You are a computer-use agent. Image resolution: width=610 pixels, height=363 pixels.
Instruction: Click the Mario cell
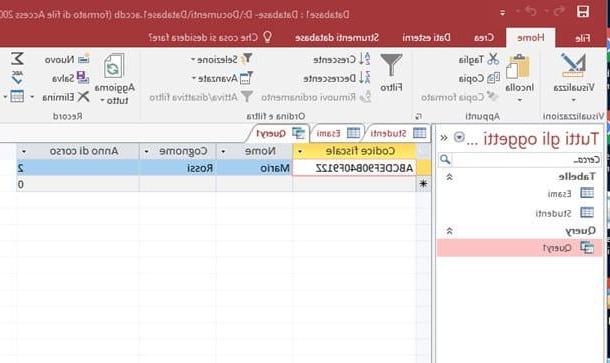coord(254,168)
